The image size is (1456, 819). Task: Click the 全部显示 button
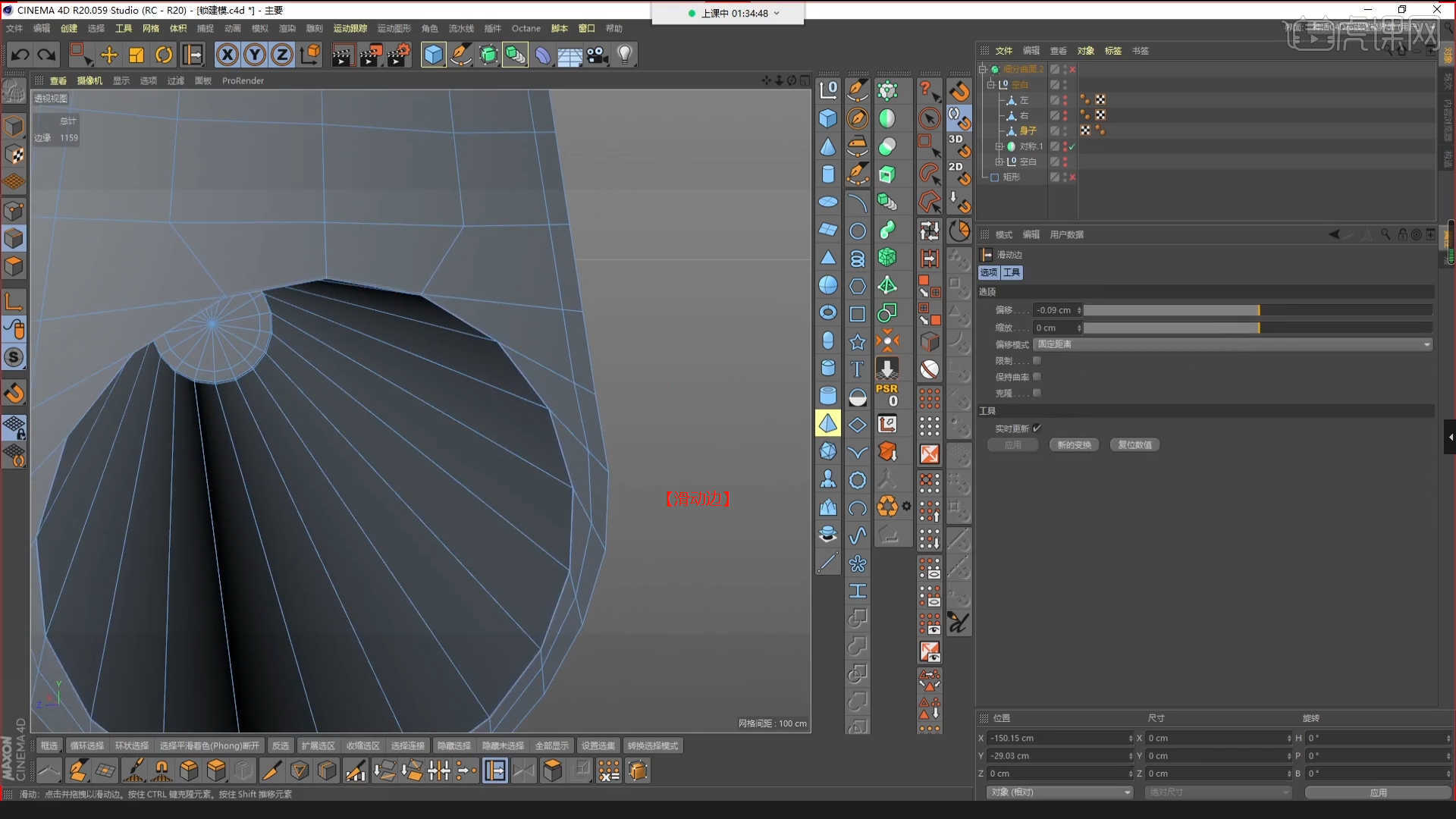(552, 746)
